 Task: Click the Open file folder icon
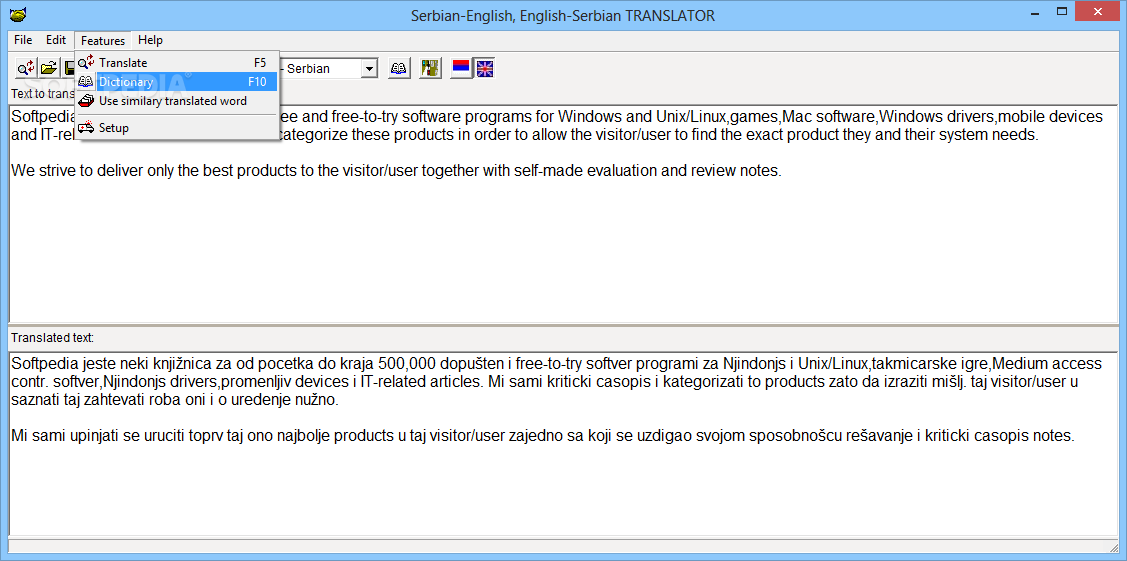48,68
